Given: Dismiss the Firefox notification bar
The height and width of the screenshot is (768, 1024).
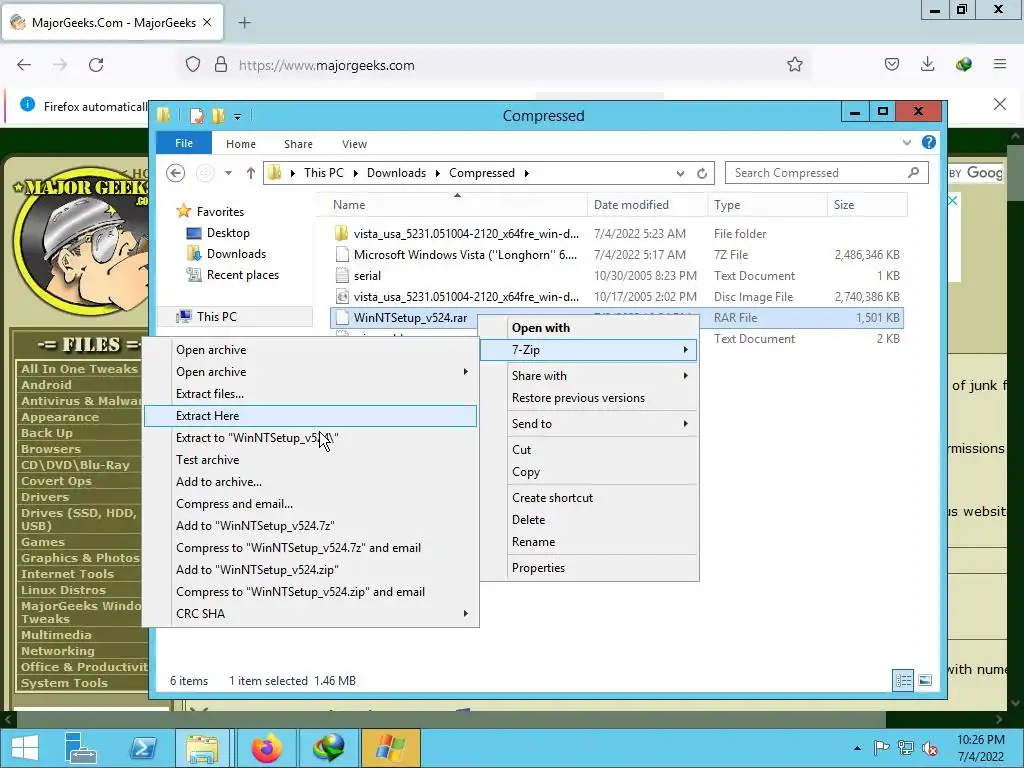Looking at the screenshot, I should [1000, 104].
